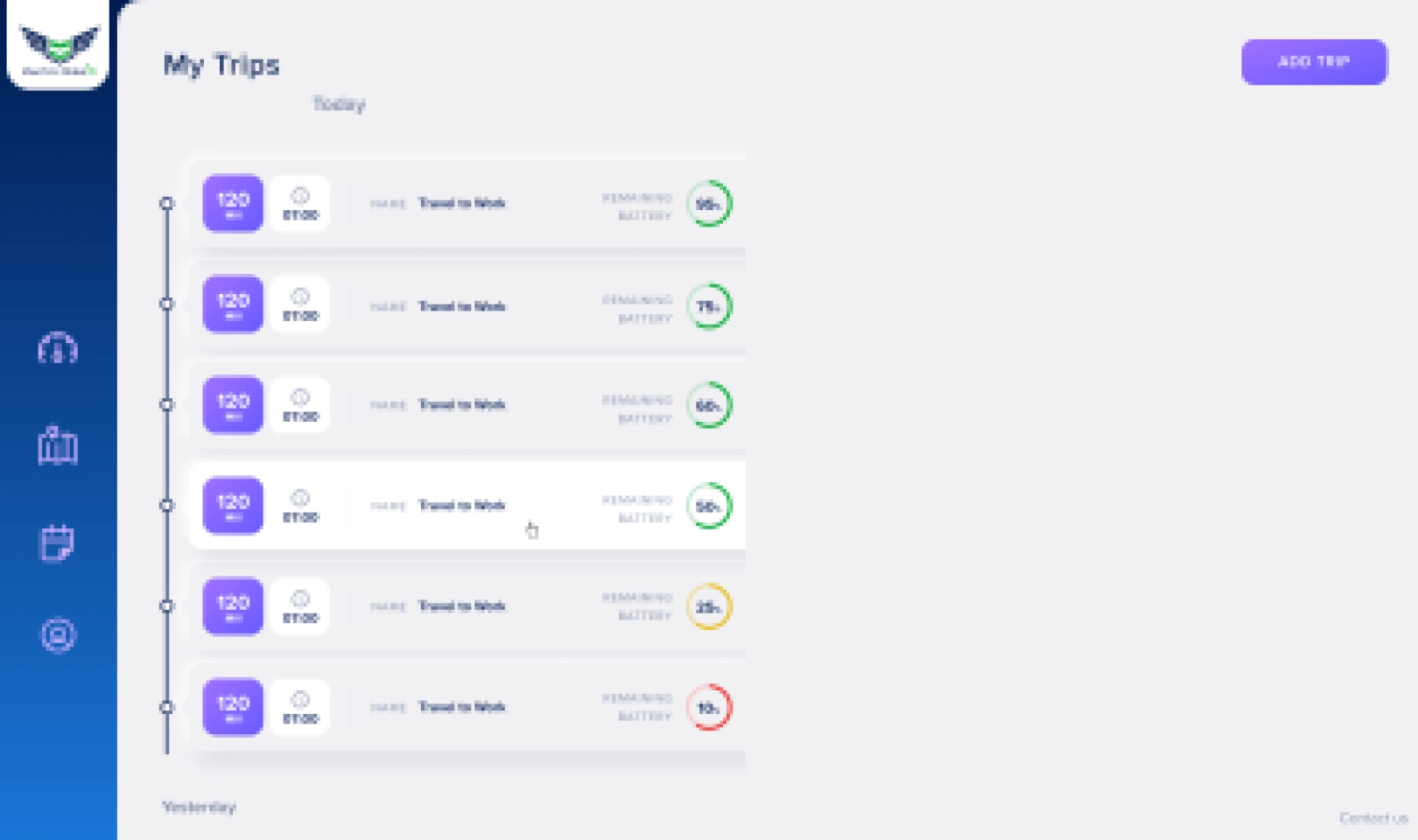Image resolution: width=1418 pixels, height=840 pixels.
Task: Click "Travel to Work" name on the highlighted 50% trip
Action: pyautogui.click(x=461, y=506)
